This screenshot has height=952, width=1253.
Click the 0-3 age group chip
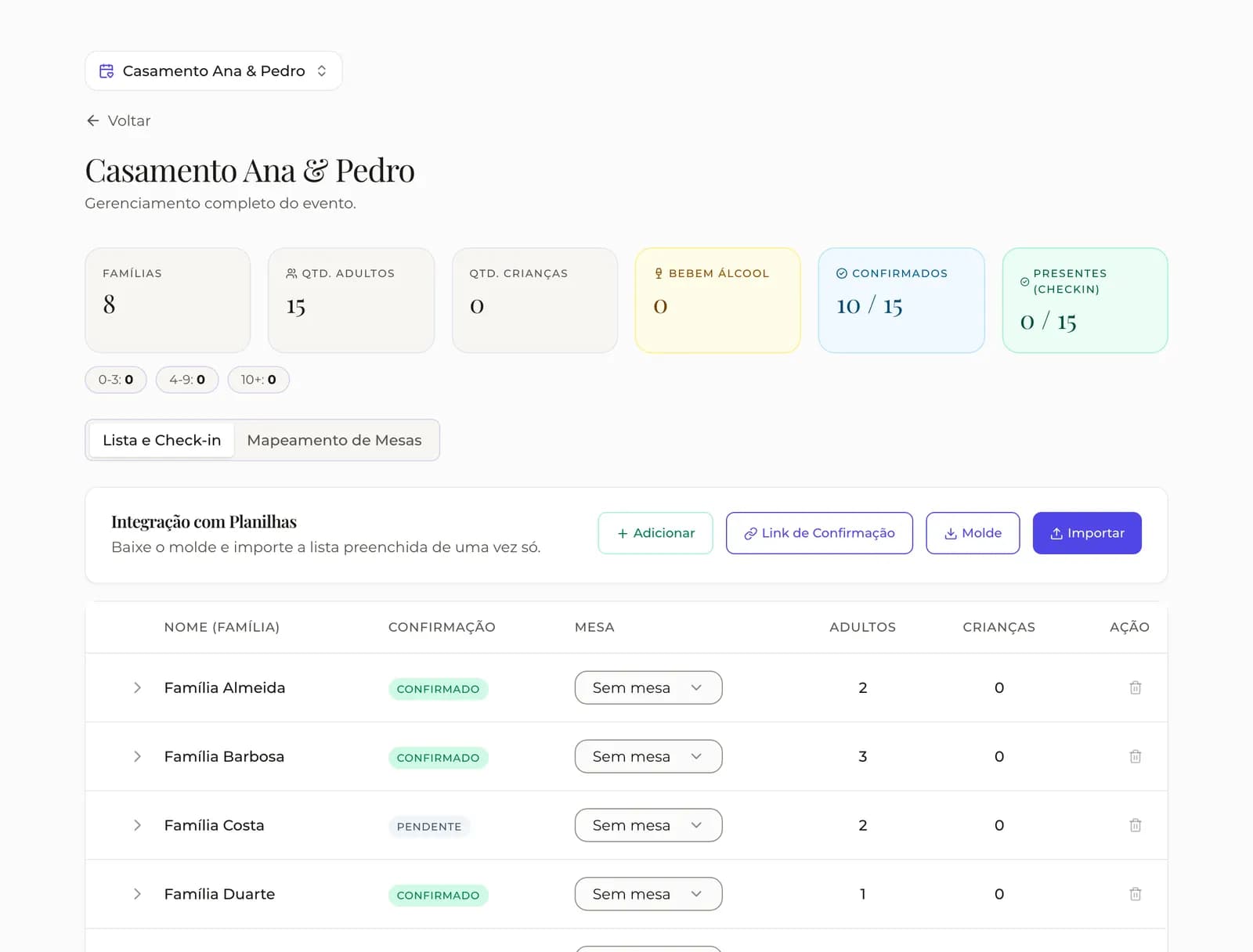116,380
